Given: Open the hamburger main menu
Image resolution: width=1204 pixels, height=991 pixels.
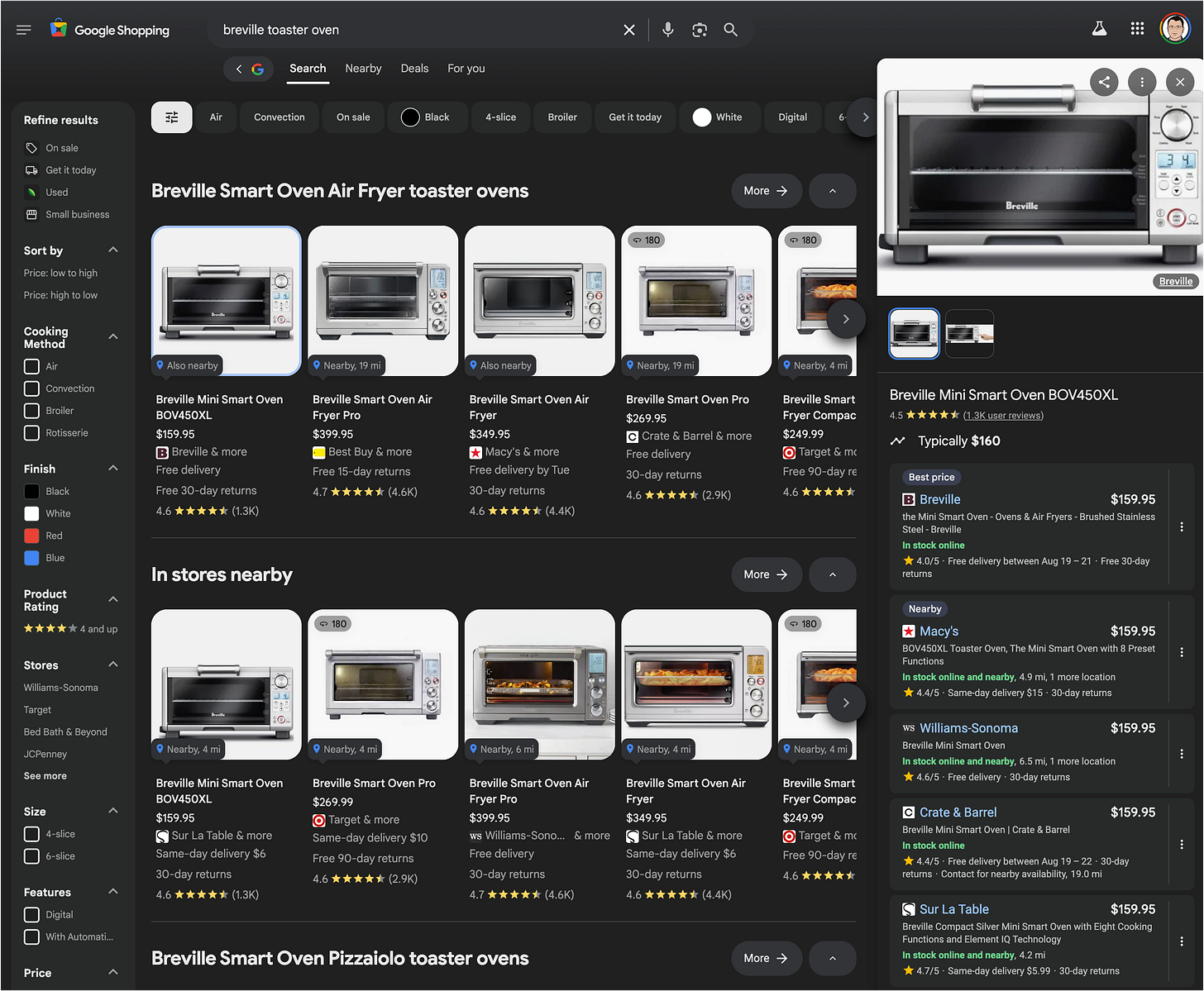Looking at the screenshot, I should (23, 30).
